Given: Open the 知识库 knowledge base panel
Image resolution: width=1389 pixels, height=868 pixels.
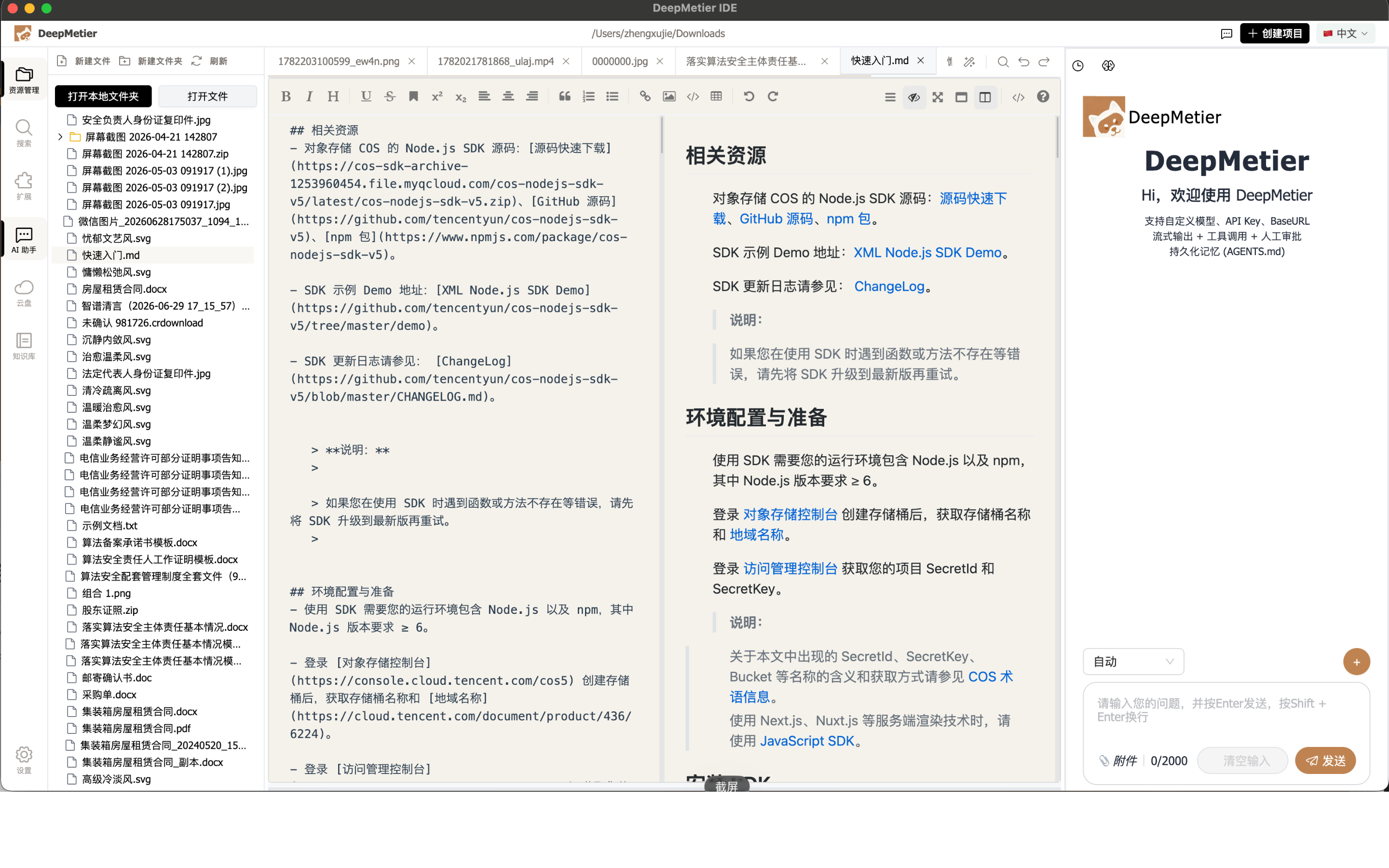Looking at the screenshot, I should pos(24,346).
